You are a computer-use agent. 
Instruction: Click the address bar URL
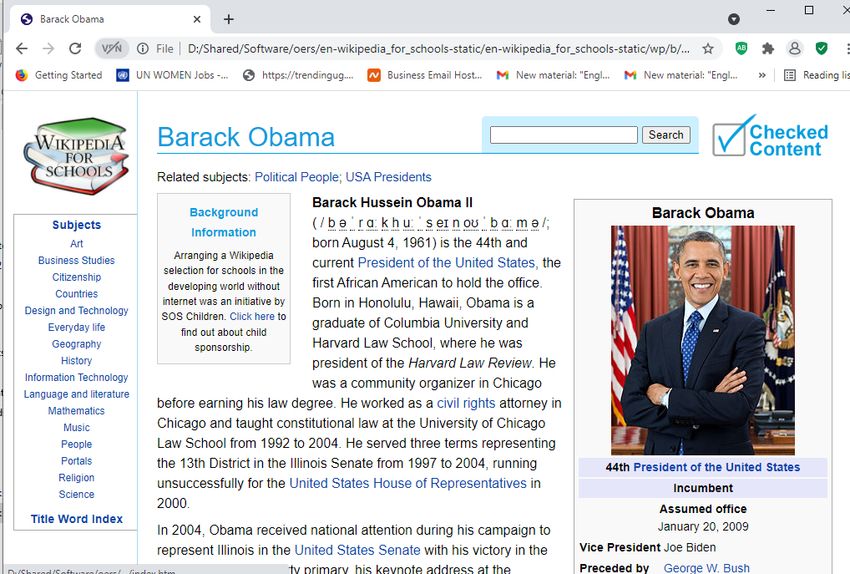coord(438,49)
